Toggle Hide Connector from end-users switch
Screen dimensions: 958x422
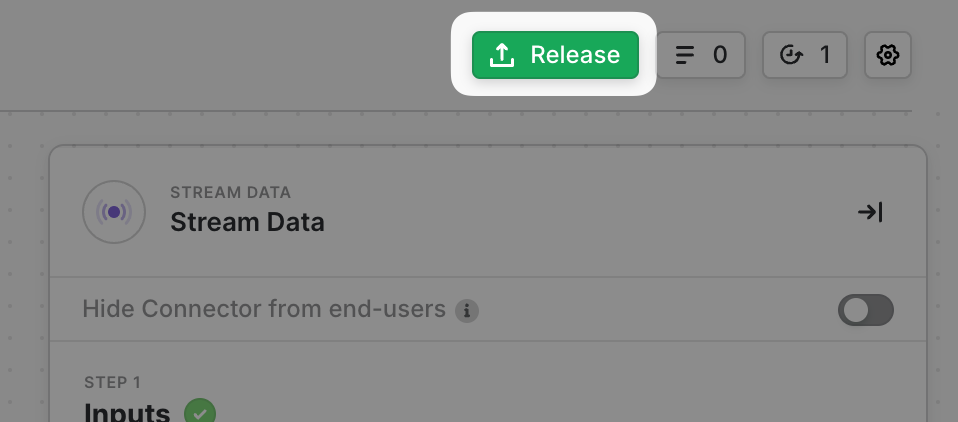[x=865, y=310]
